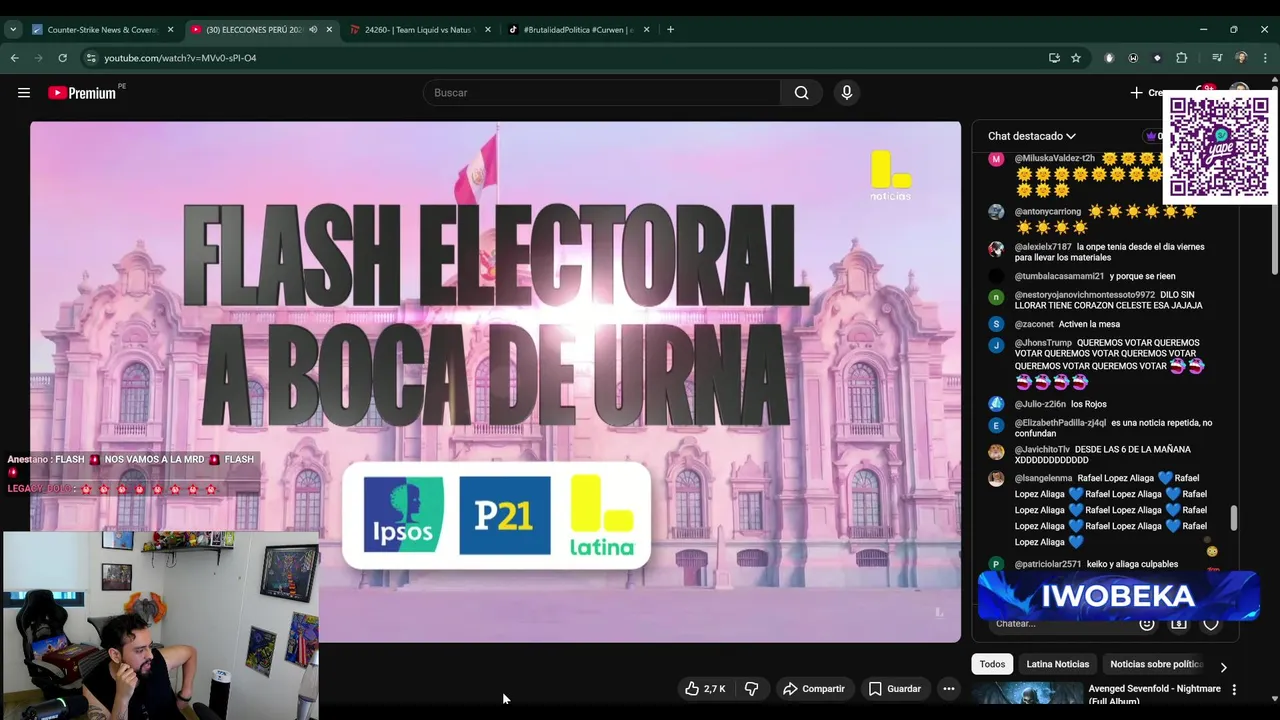Go back with the browser back arrow
1280x720 pixels.
15,58
